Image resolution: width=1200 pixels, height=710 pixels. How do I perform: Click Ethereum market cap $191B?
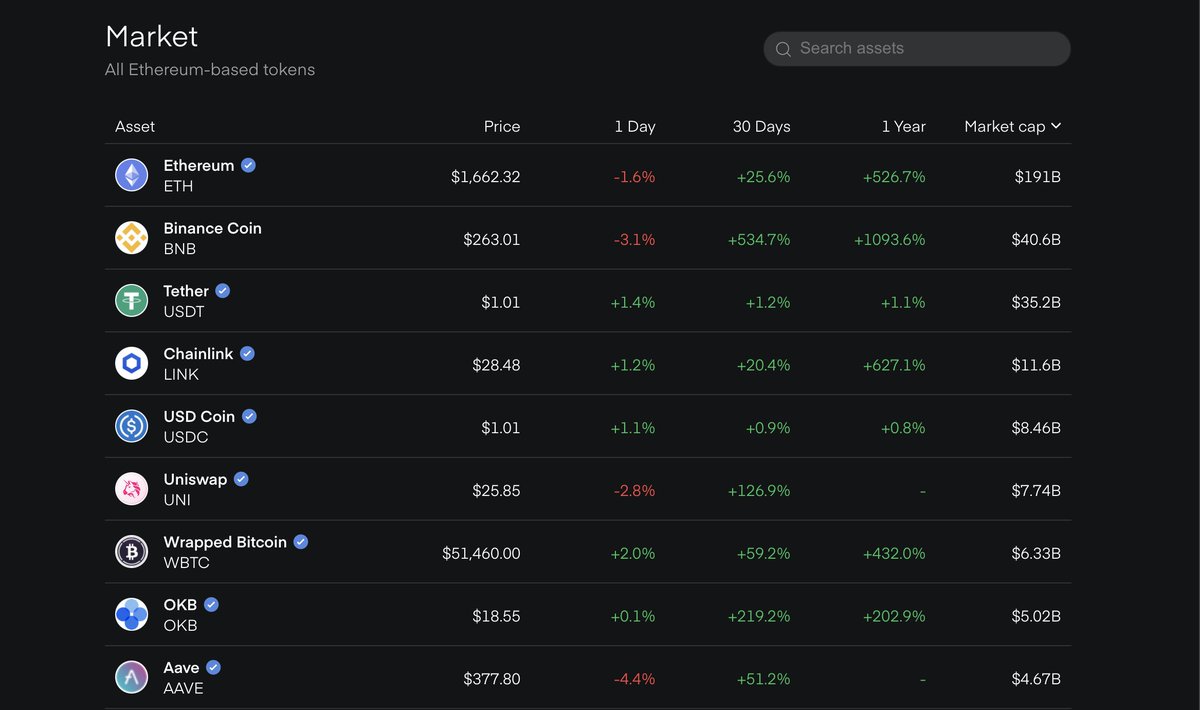1038,177
